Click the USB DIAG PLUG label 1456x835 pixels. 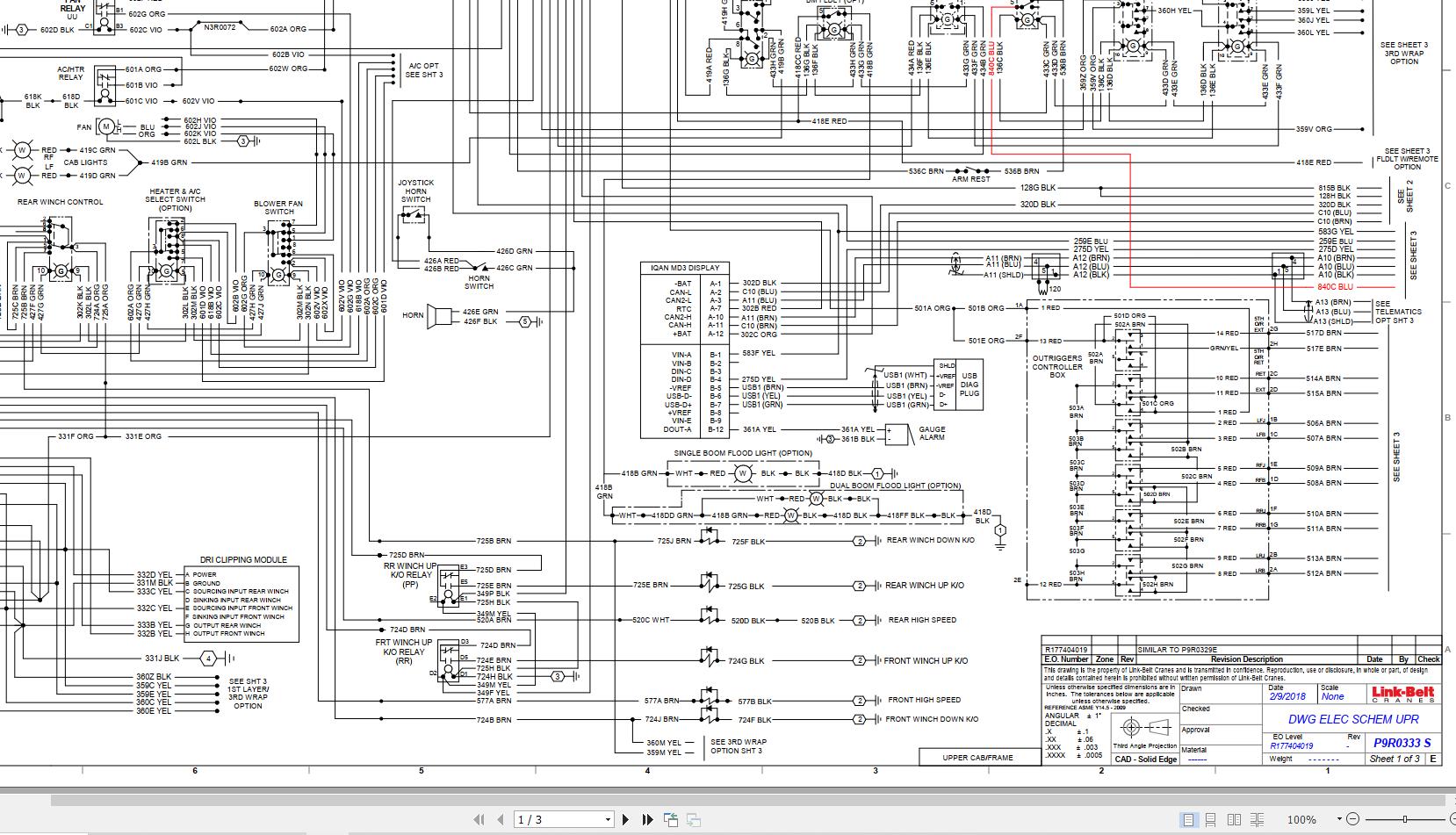coord(969,385)
